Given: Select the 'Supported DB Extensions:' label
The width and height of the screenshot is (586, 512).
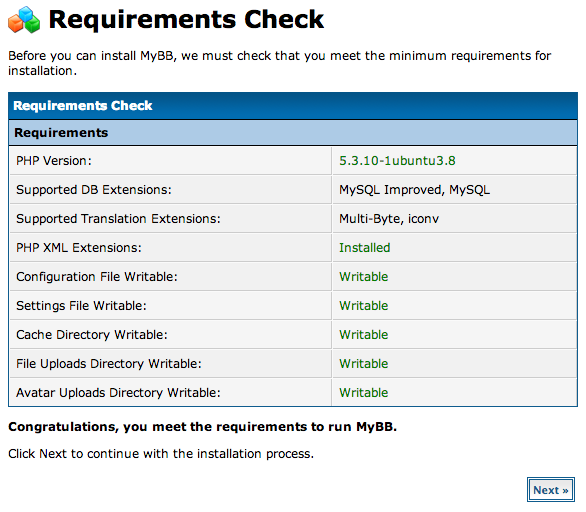Looking at the screenshot, I should point(94,190).
